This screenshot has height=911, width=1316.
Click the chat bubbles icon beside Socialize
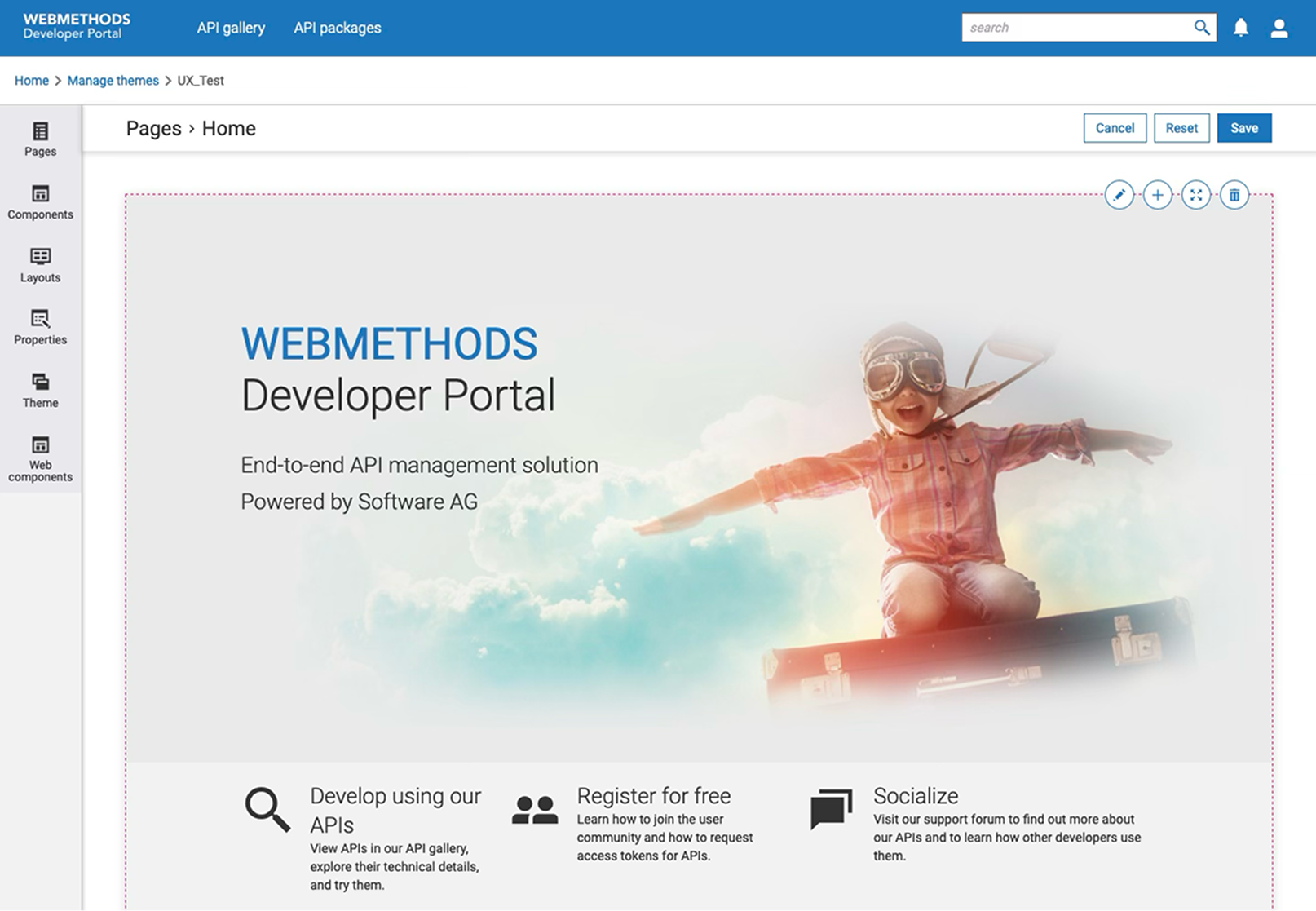click(x=832, y=809)
